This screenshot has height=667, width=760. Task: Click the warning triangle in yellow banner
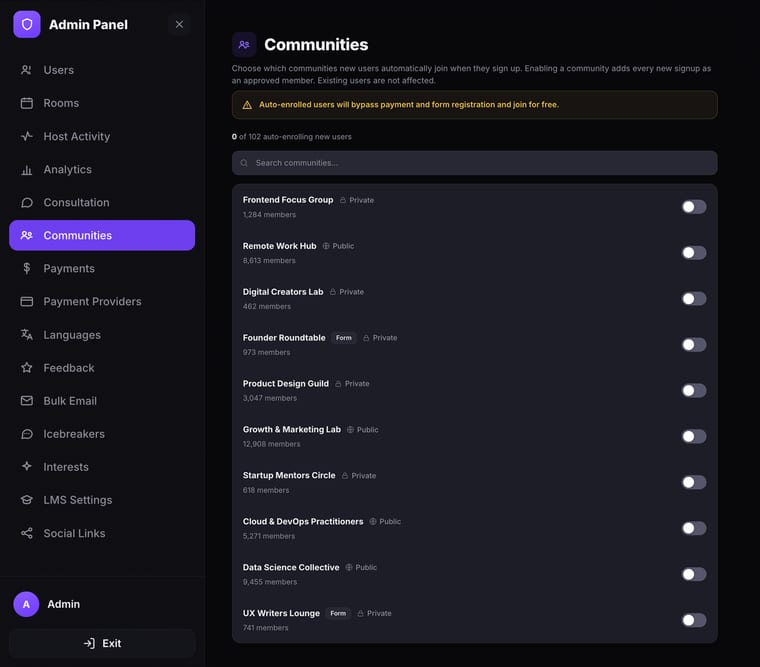click(247, 105)
